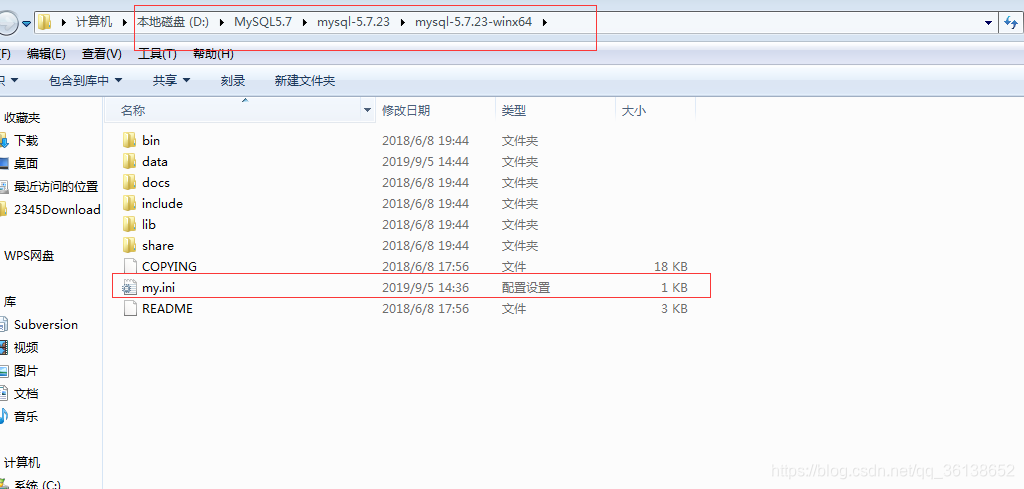1024x489 pixels.
Task: Open the 下载 favorites item
Action: 26,140
